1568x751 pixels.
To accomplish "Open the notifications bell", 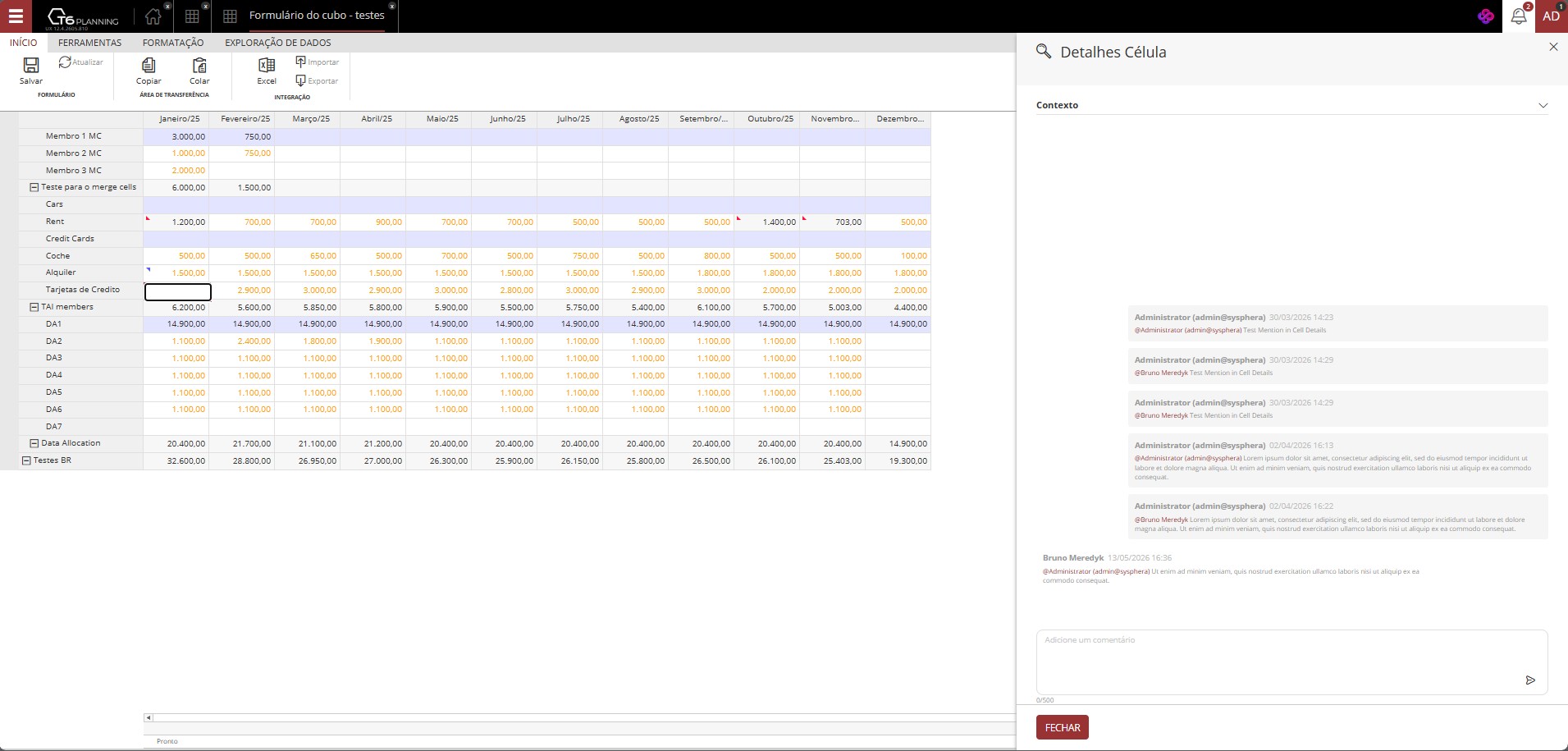I will click(1519, 16).
